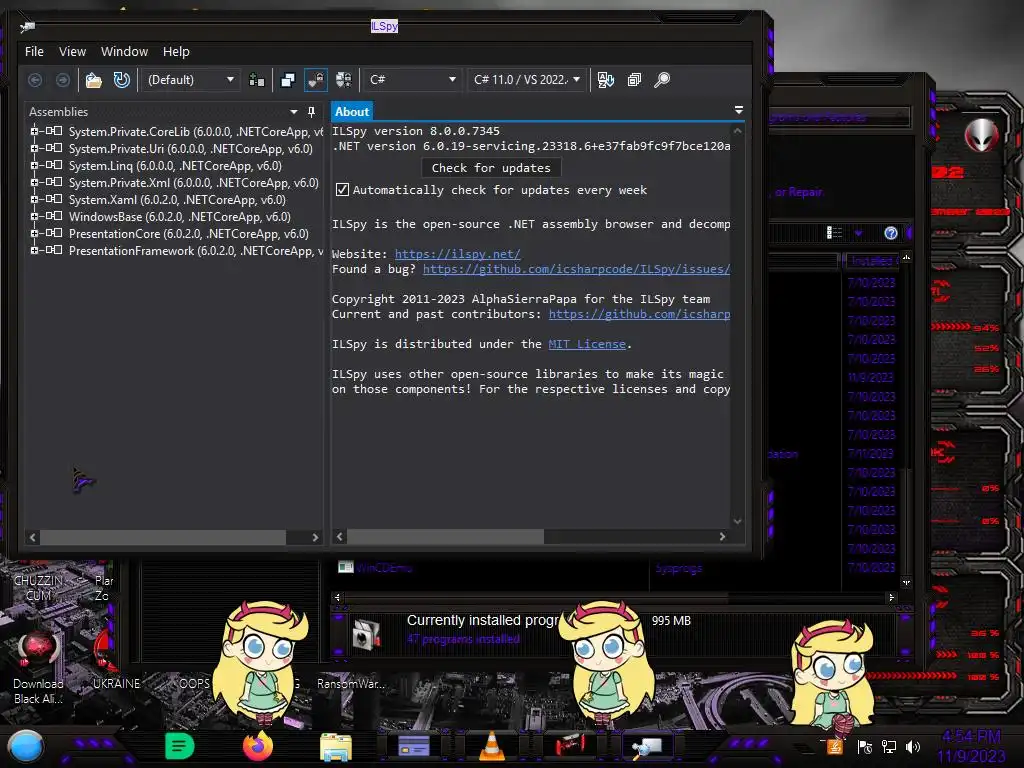This screenshot has width=1024, height=768.
Task: Open the C# 11.0 / VS 2022 version dropdown
Action: pyautogui.click(x=526, y=80)
